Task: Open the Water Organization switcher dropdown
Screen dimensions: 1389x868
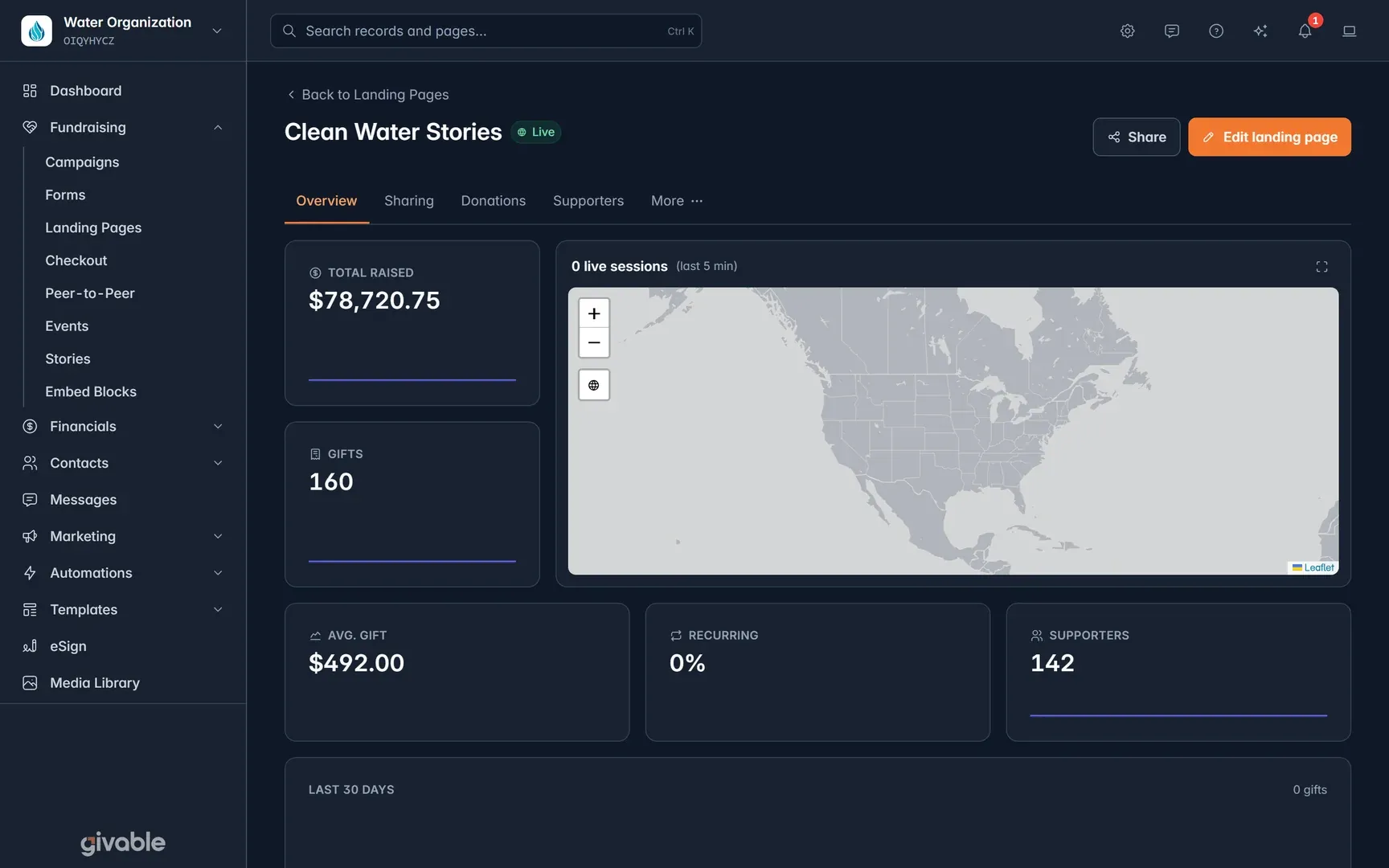Action: pos(217,31)
